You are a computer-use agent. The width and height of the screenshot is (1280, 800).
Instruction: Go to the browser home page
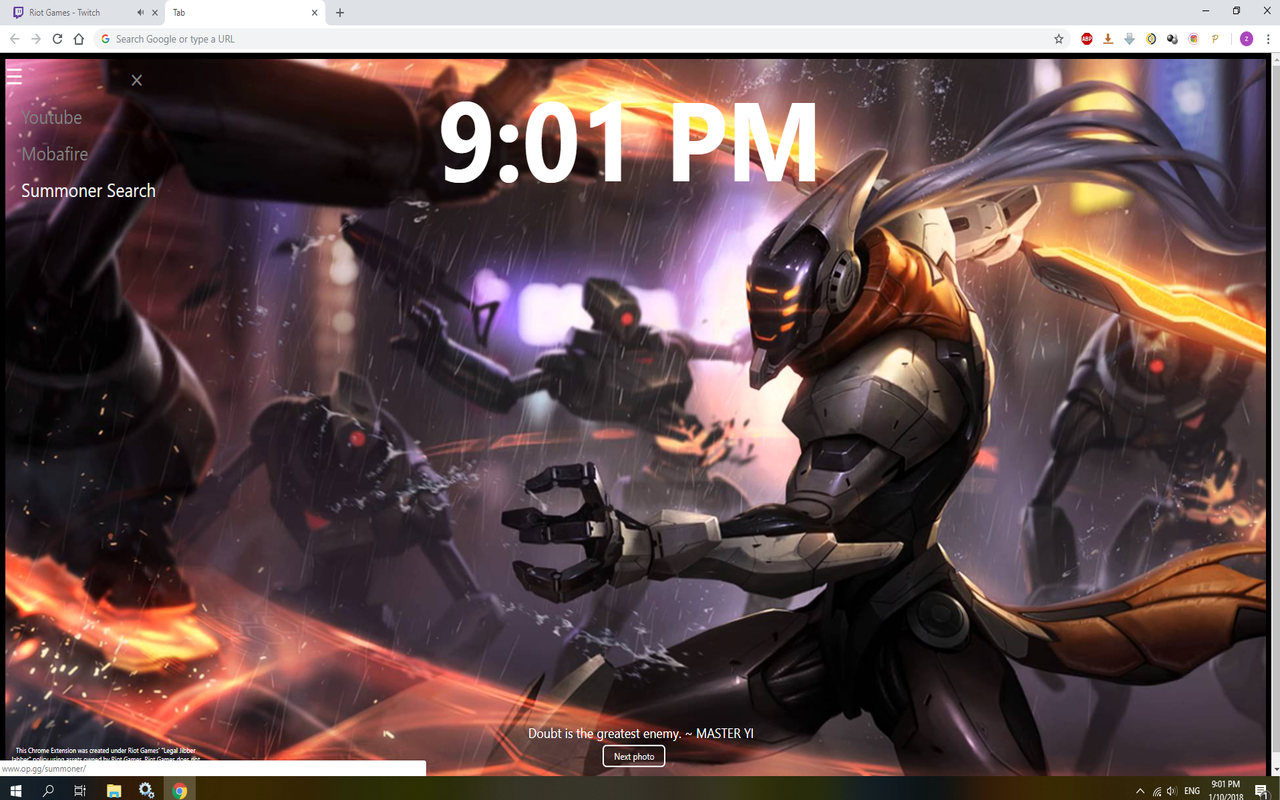[79, 39]
